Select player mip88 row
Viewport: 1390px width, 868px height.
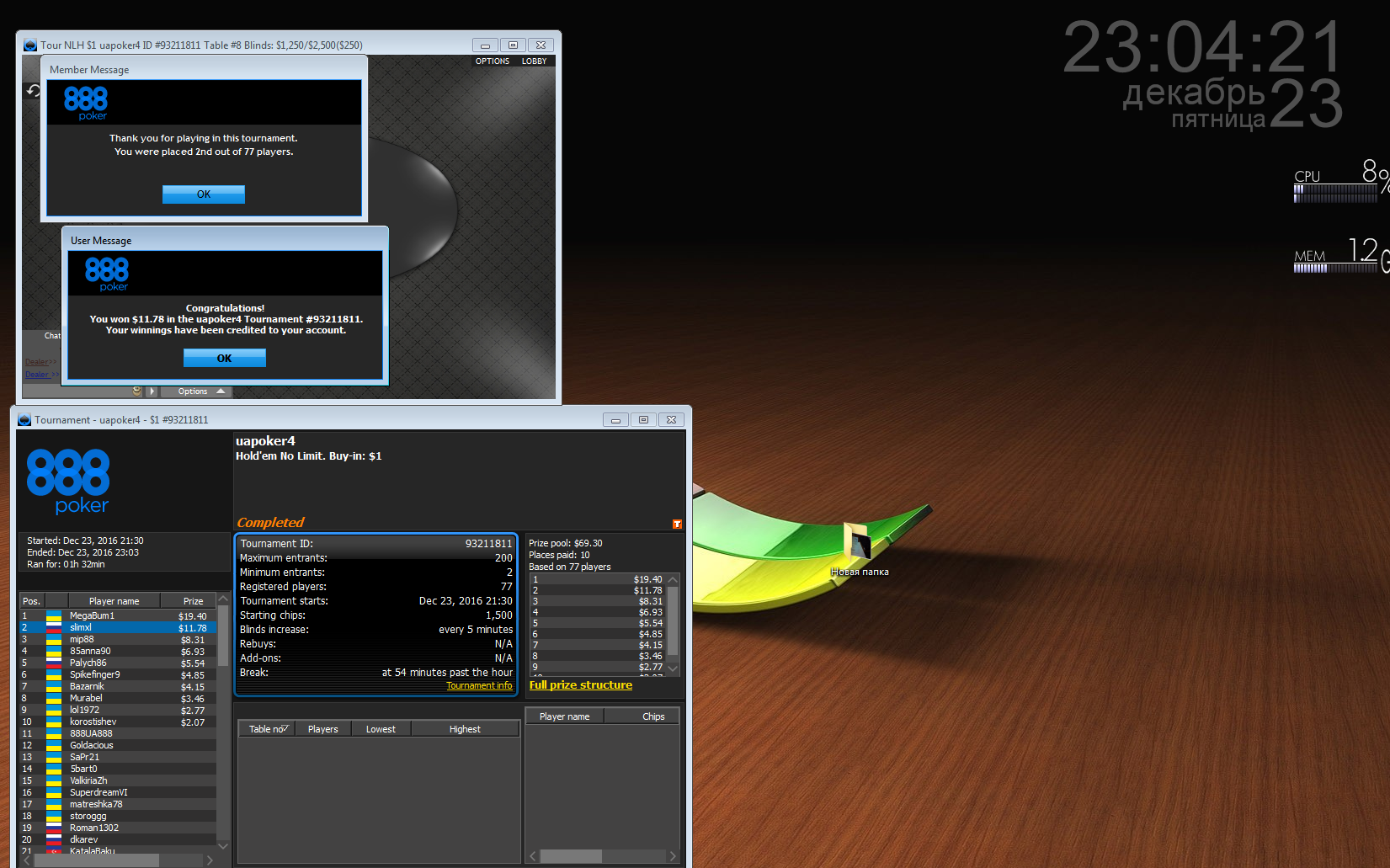118,639
